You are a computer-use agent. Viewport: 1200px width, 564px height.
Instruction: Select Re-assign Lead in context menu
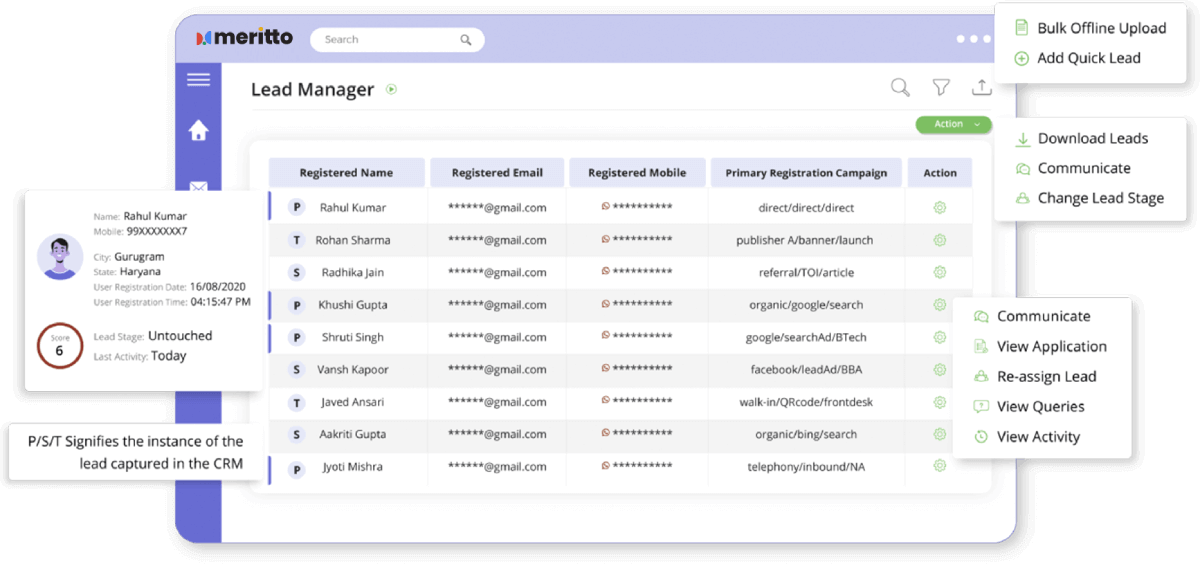pyautogui.click(x=1046, y=377)
